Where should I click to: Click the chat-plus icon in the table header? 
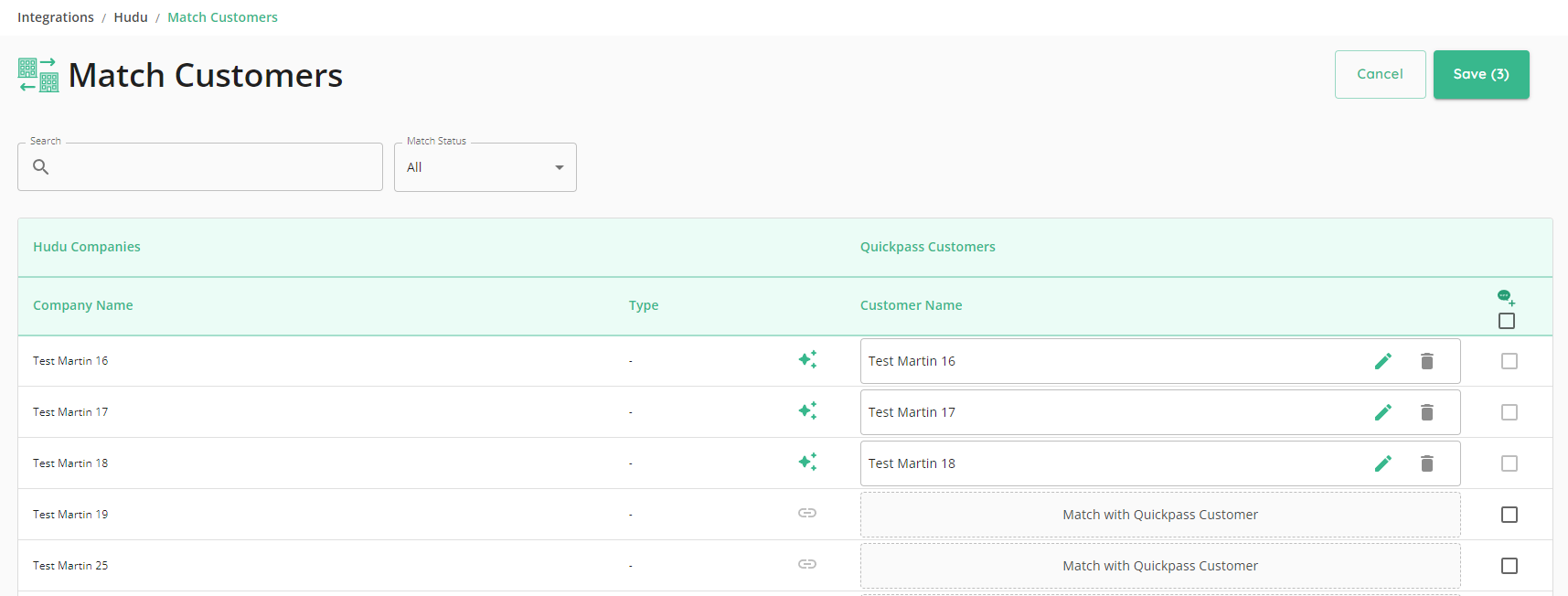(1506, 297)
